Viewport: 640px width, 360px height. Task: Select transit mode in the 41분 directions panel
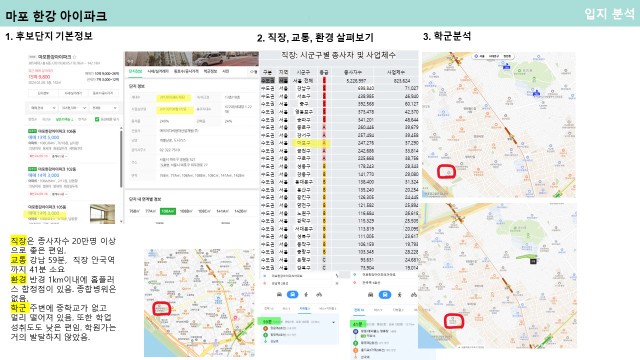click(385, 294)
